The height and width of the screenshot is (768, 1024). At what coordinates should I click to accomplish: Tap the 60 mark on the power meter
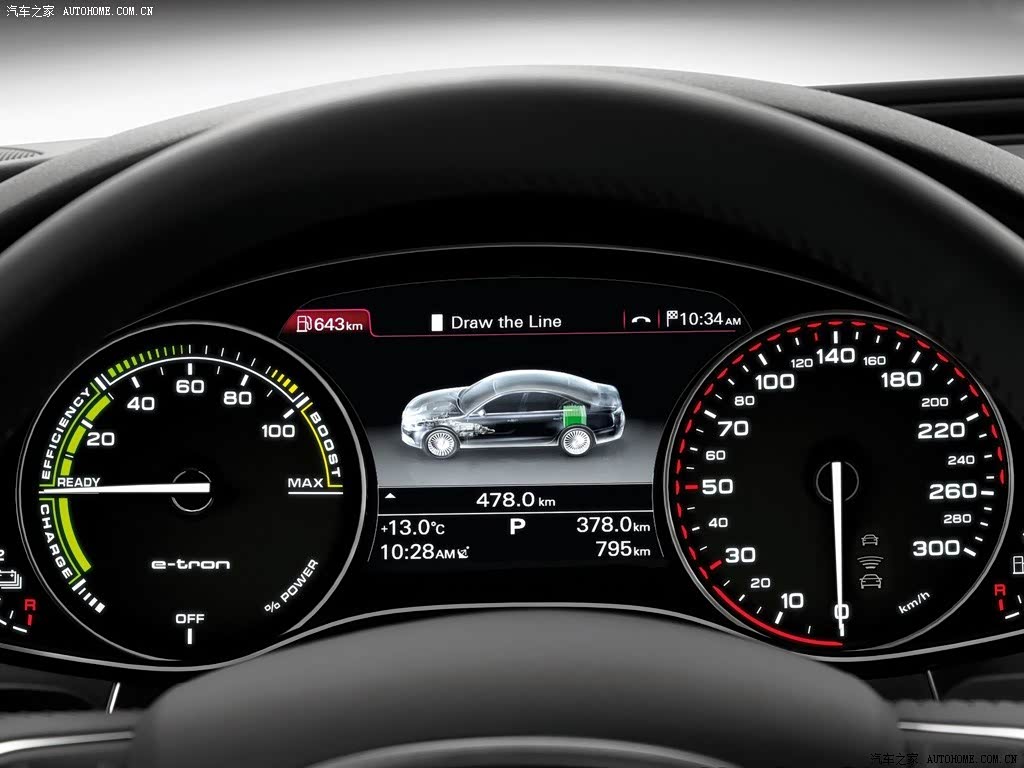point(190,387)
